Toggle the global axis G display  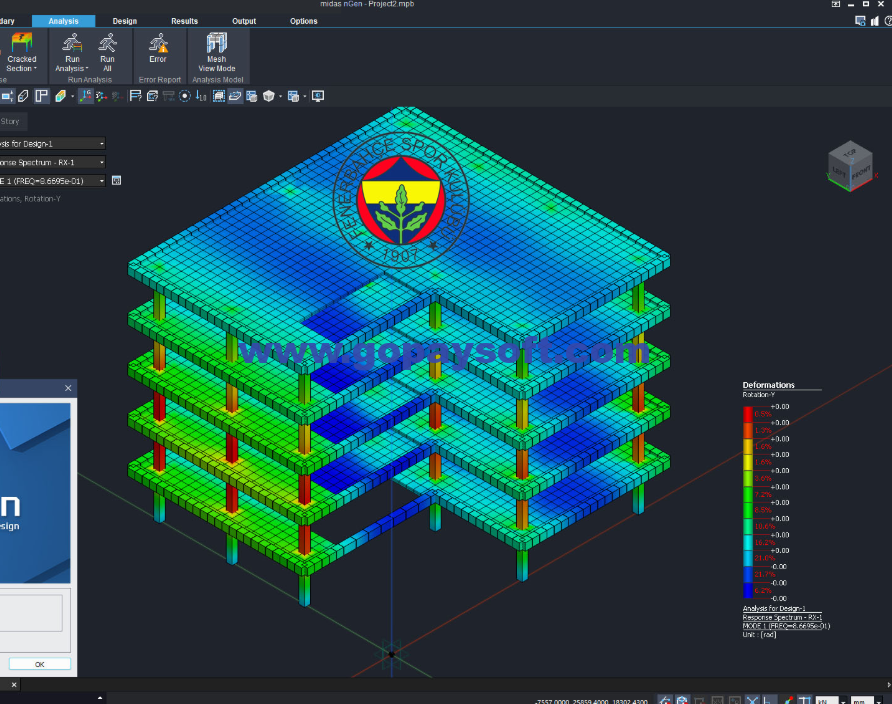coord(85,96)
